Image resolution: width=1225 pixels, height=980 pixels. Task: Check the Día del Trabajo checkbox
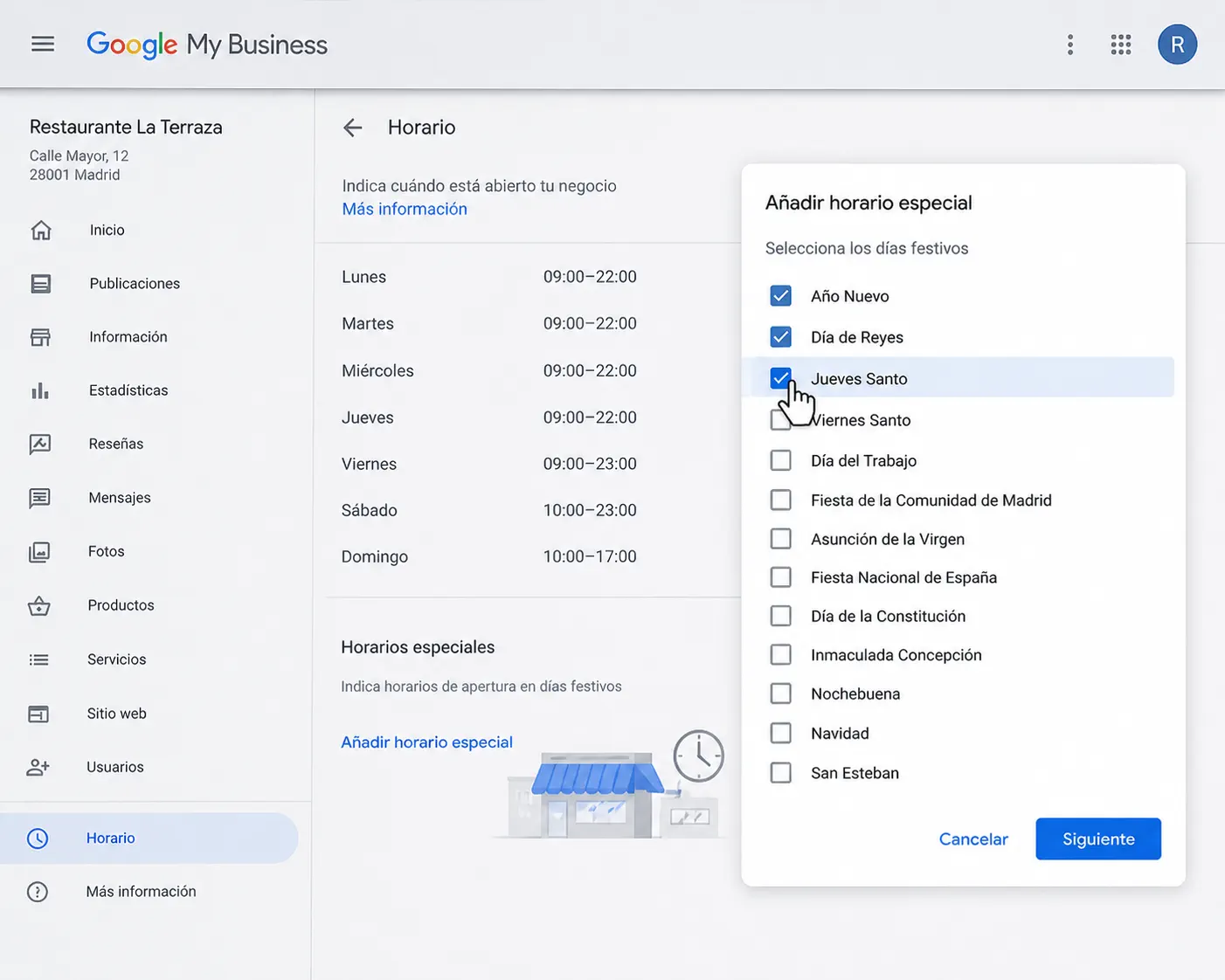[781, 460]
